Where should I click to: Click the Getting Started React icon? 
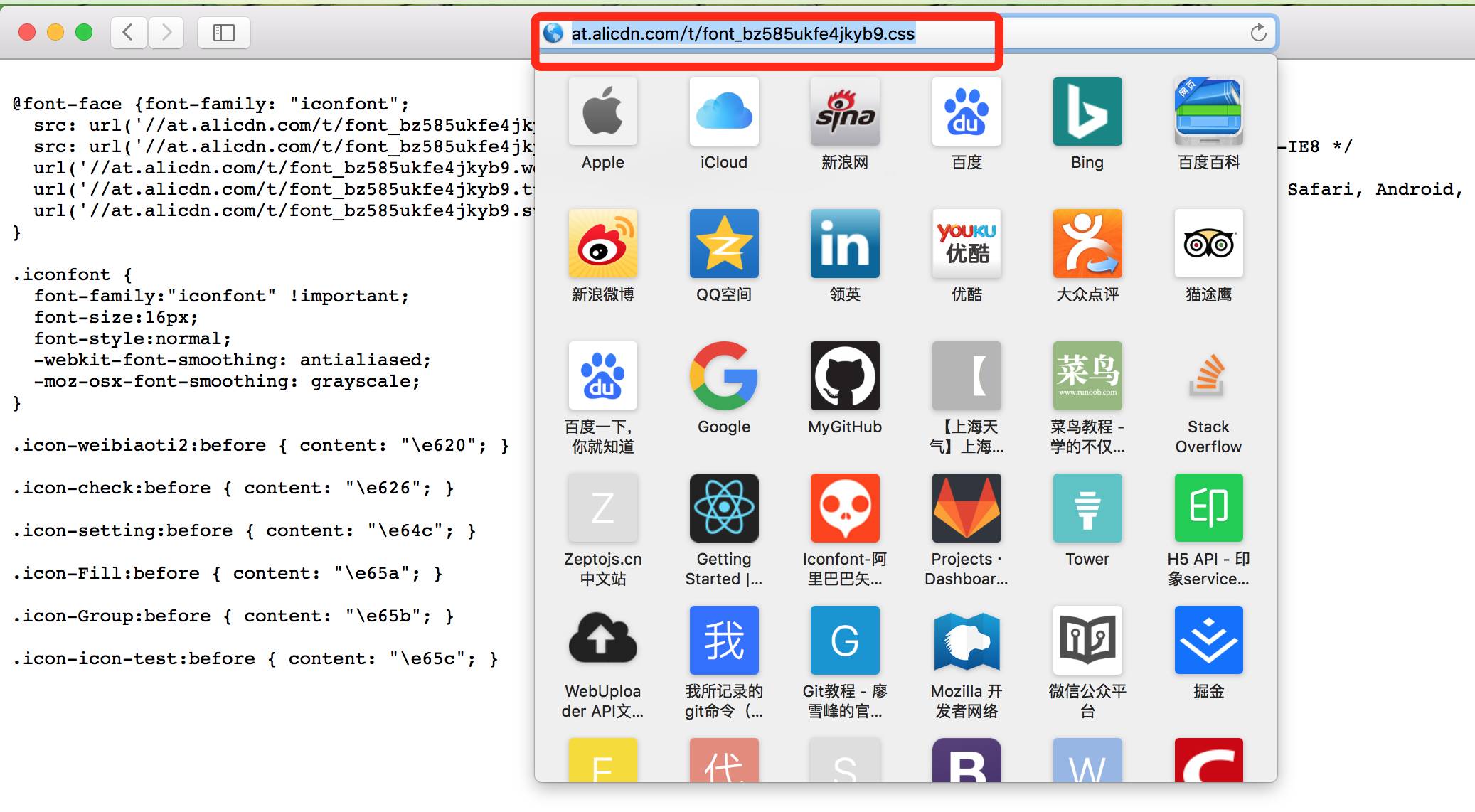(x=723, y=508)
